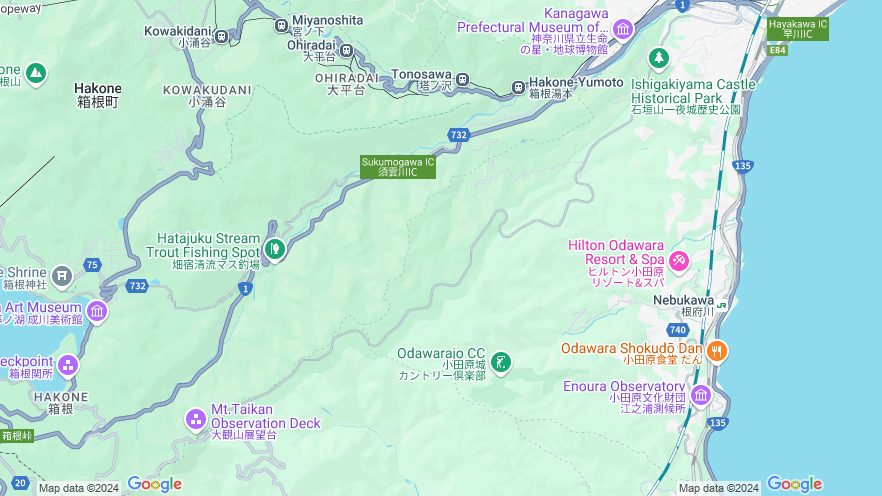
Task: Open the Google logo link at bottom left
Action: pos(155,484)
